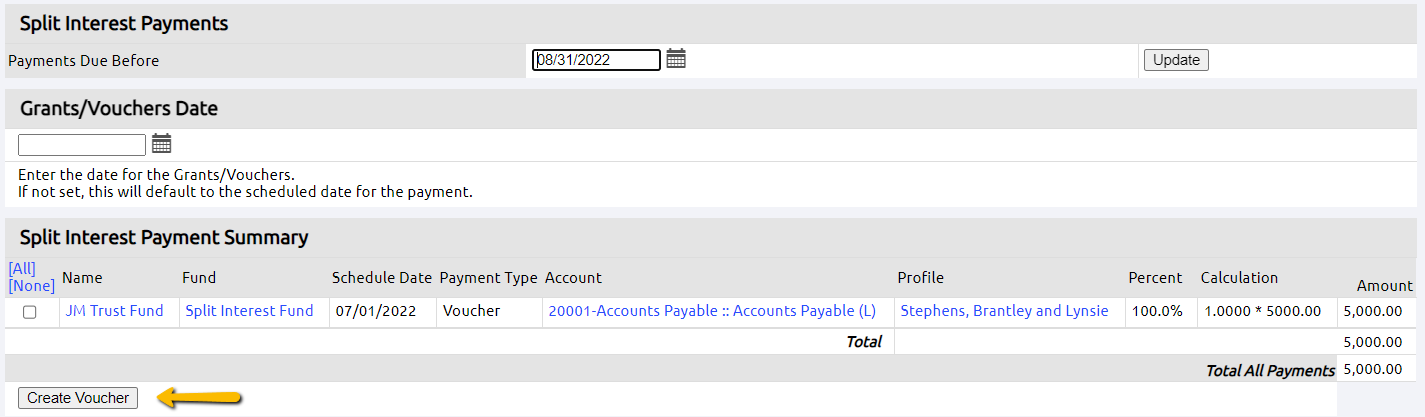Click the Schedule Date column header
The height and width of the screenshot is (417, 1425).
pos(382,278)
